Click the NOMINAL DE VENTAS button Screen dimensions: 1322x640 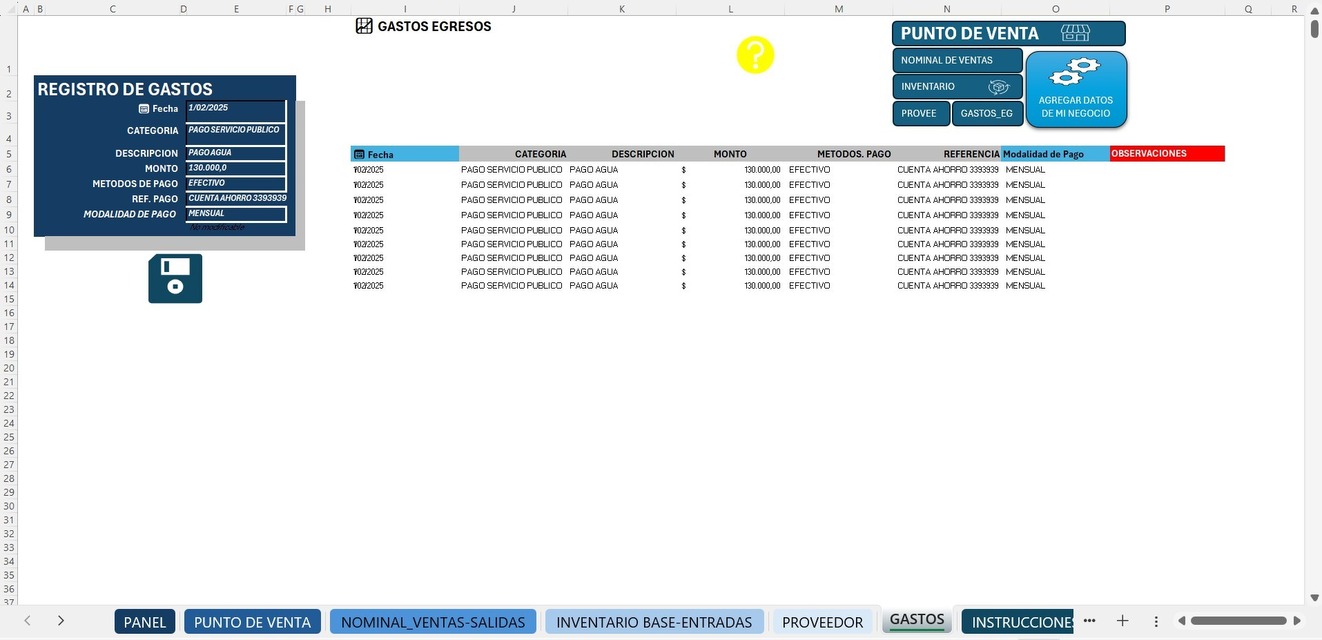[957, 60]
